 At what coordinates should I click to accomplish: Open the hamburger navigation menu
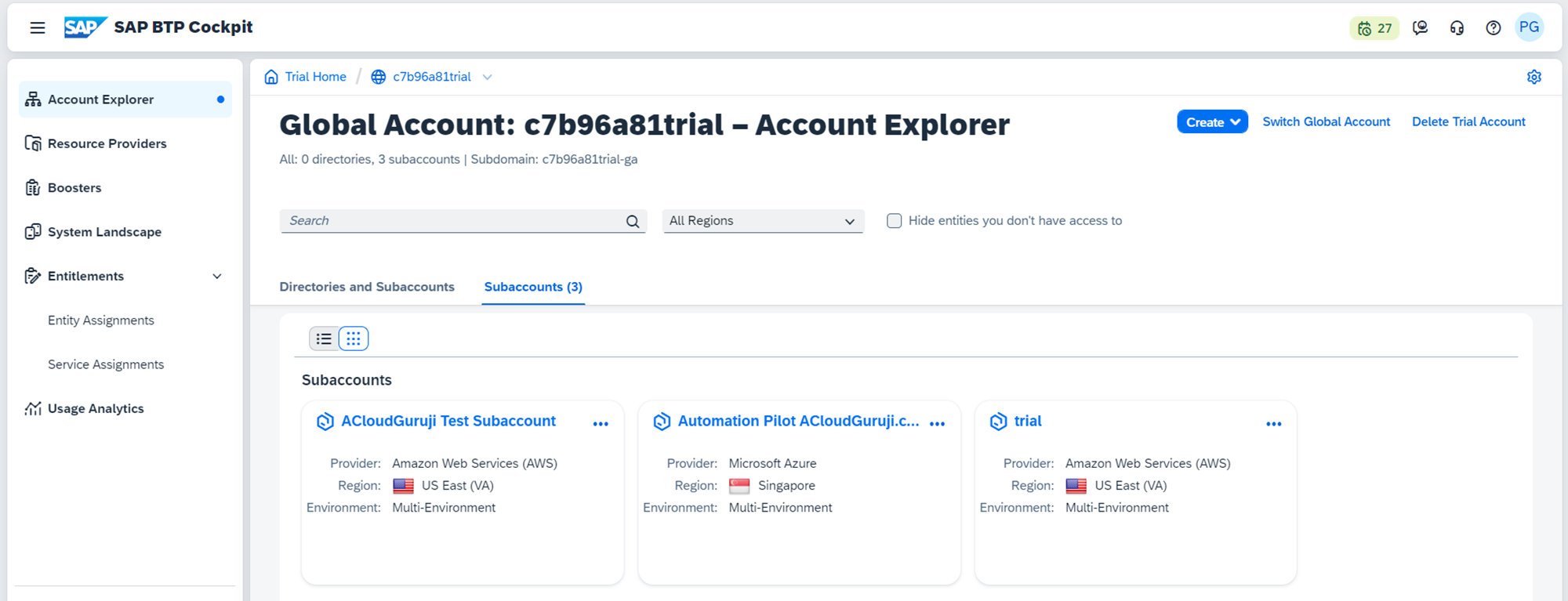click(x=37, y=28)
